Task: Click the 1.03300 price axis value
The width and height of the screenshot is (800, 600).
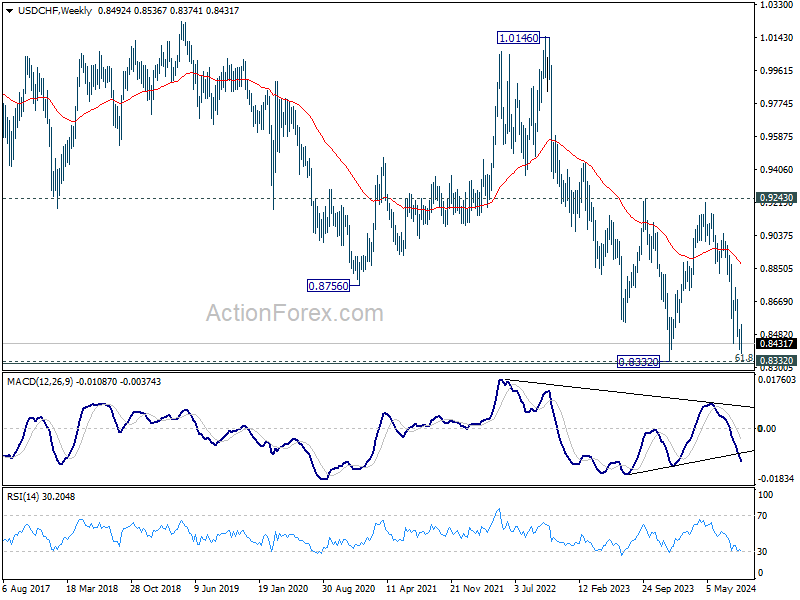Action: click(777, 5)
